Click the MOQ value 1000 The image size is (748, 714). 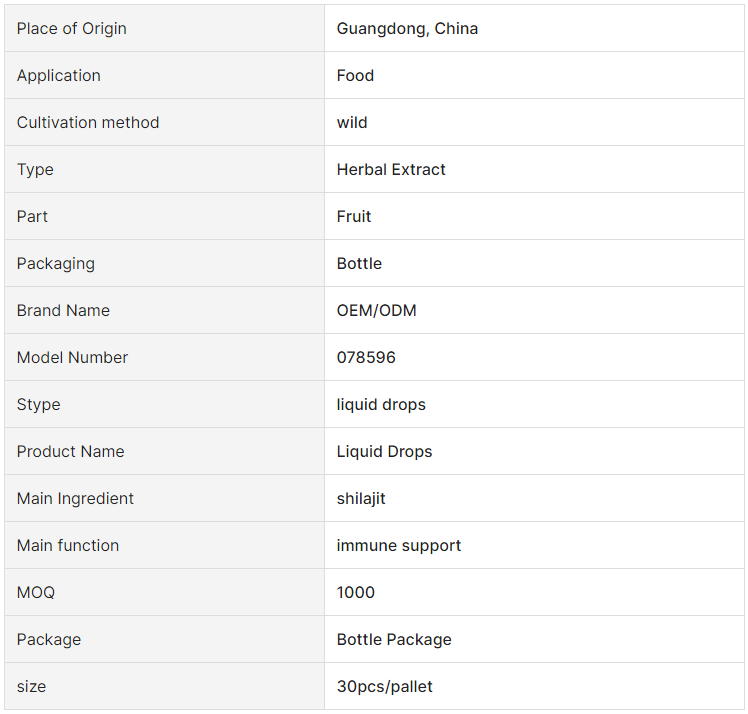pyautogui.click(x=355, y=592)
